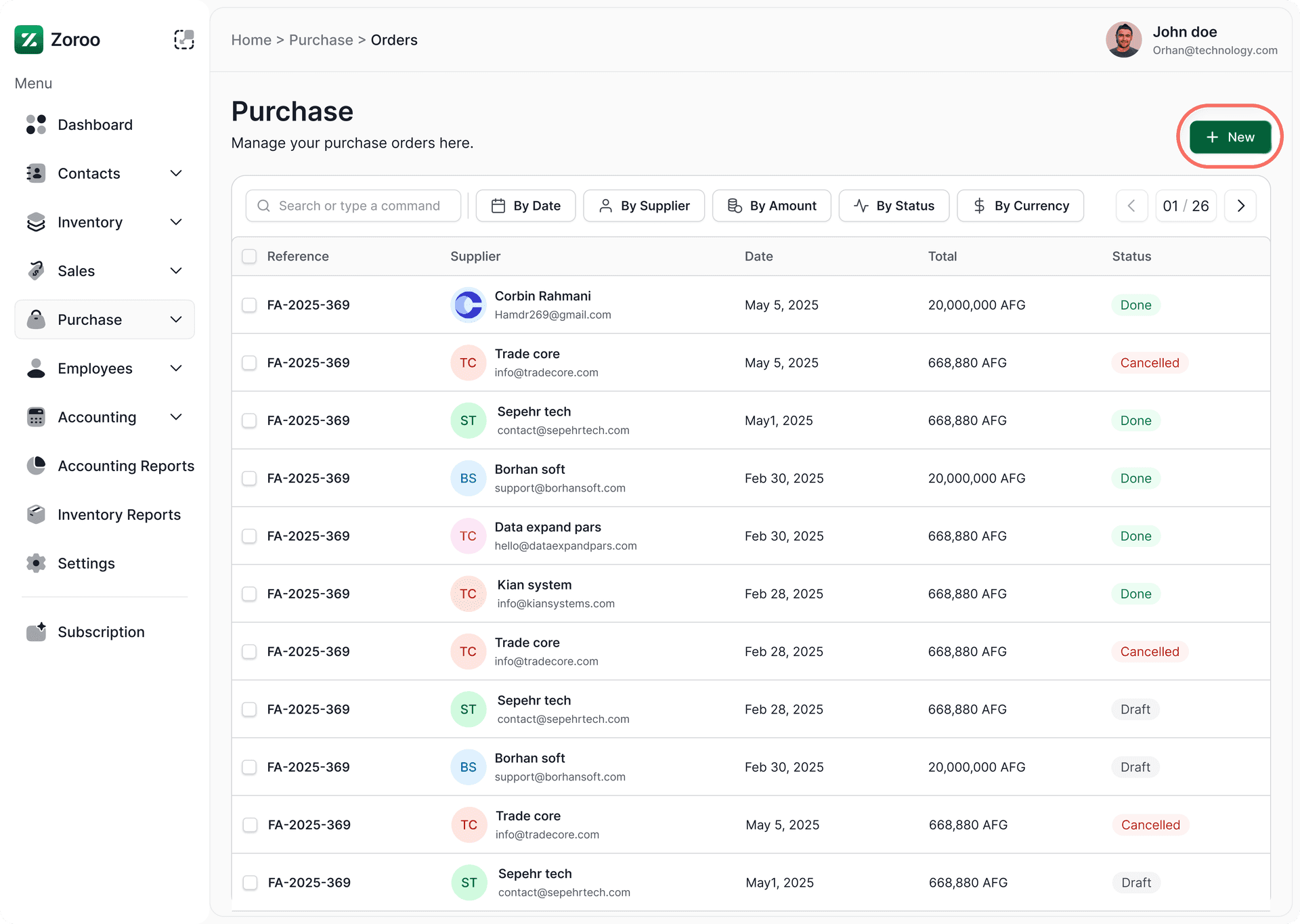This screenshot has width=1300, height=924.
Task: Collapse the Purchase menu section
Action: coord(176,319)
